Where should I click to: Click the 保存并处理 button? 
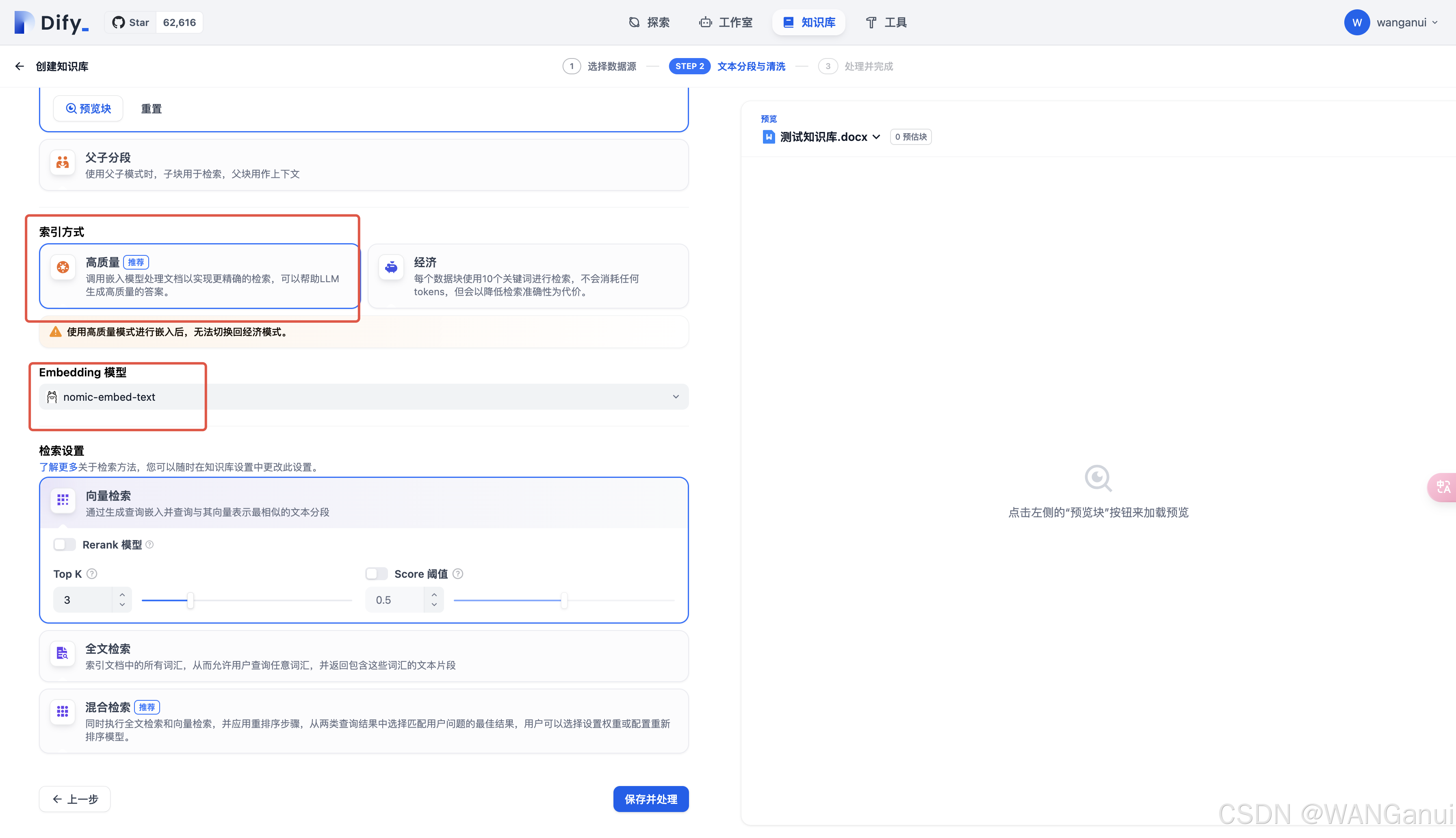coord(650,799)
